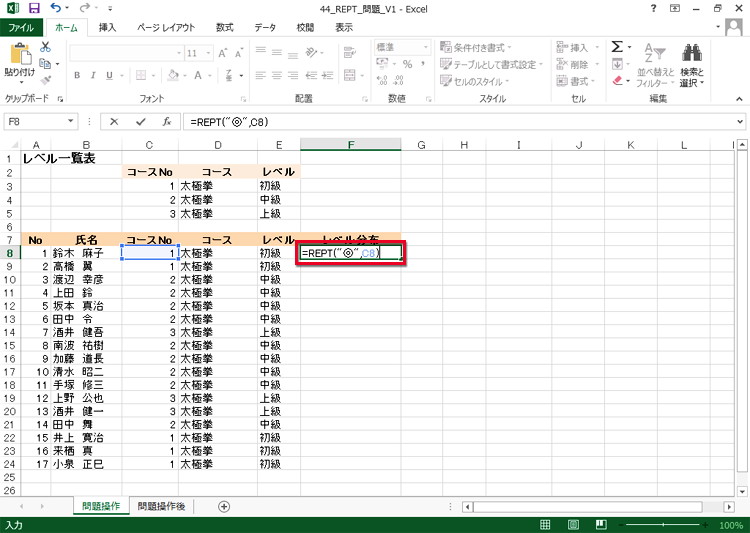Switch to the 校閲 tab
This screenshot has width=750, height=533.
[x=305, y=27]
